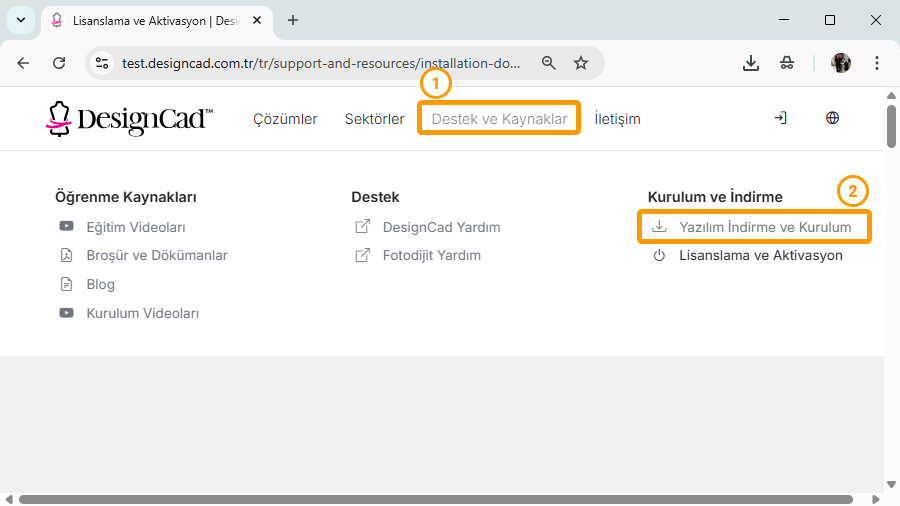Select Destek ve Kaynaklar menu item
The height and width of the screenshot is (506, 900).
point(499,119)
